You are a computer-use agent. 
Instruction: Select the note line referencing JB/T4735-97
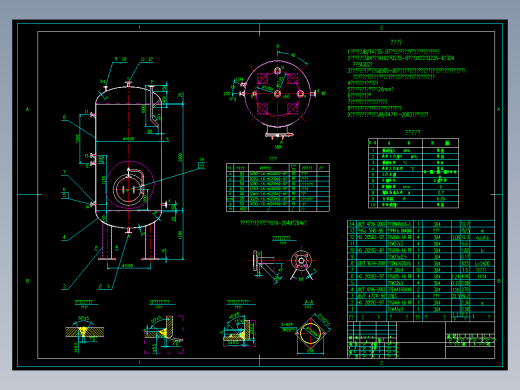pyautogui.click(x=394, y=52)
